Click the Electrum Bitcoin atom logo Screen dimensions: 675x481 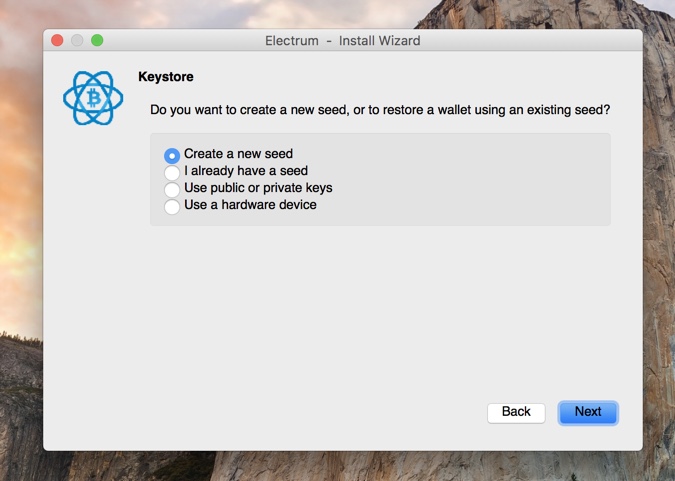(93, 98)
